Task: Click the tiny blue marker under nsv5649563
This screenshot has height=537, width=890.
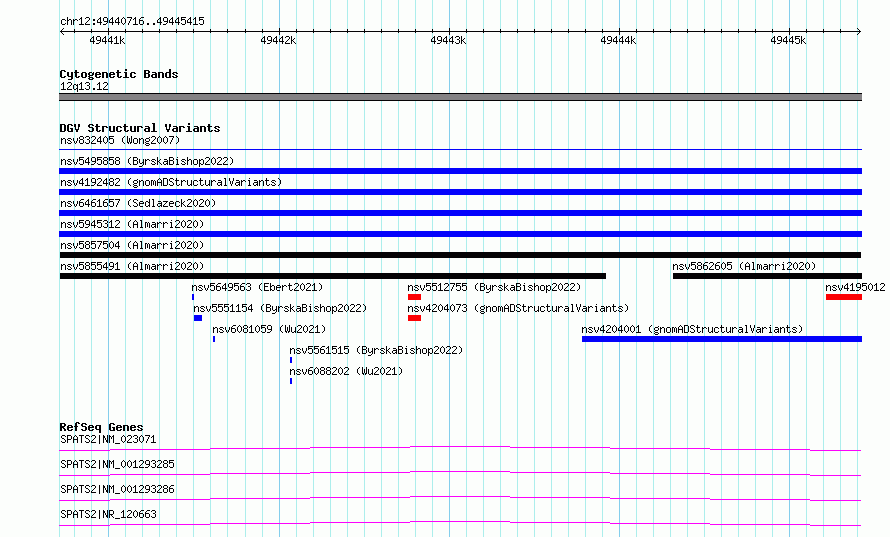Action: coord(193,297)
